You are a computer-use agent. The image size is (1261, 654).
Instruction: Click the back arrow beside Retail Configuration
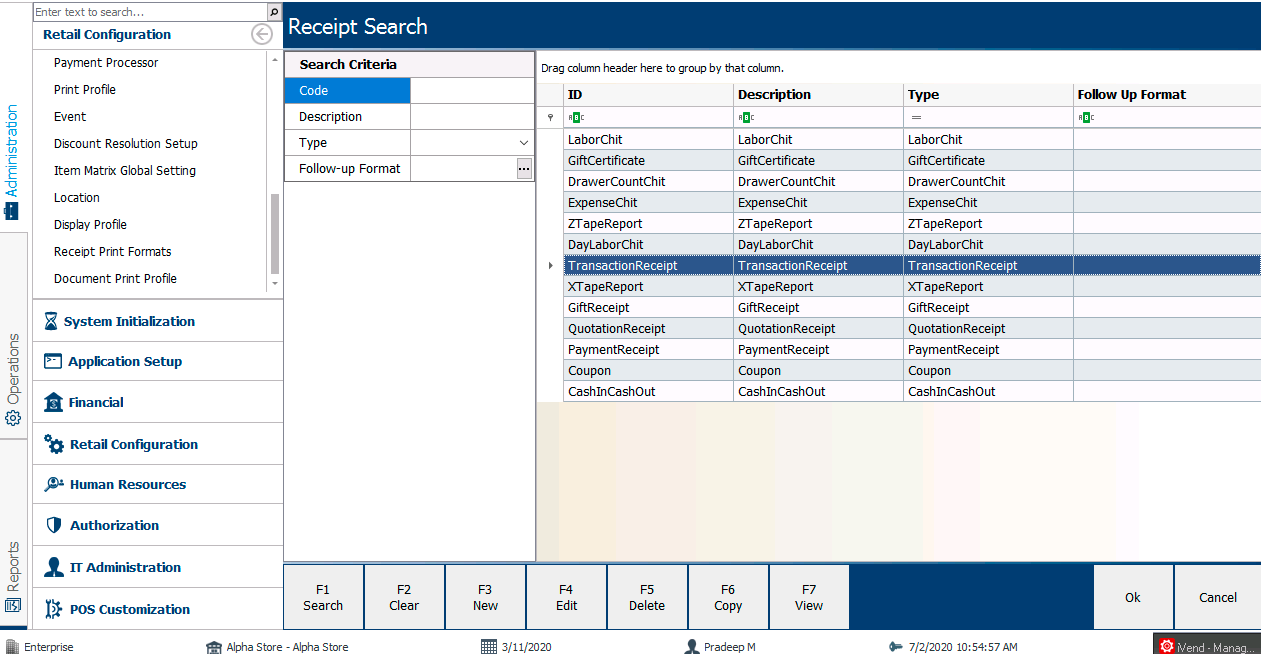[x=262, y=34]
